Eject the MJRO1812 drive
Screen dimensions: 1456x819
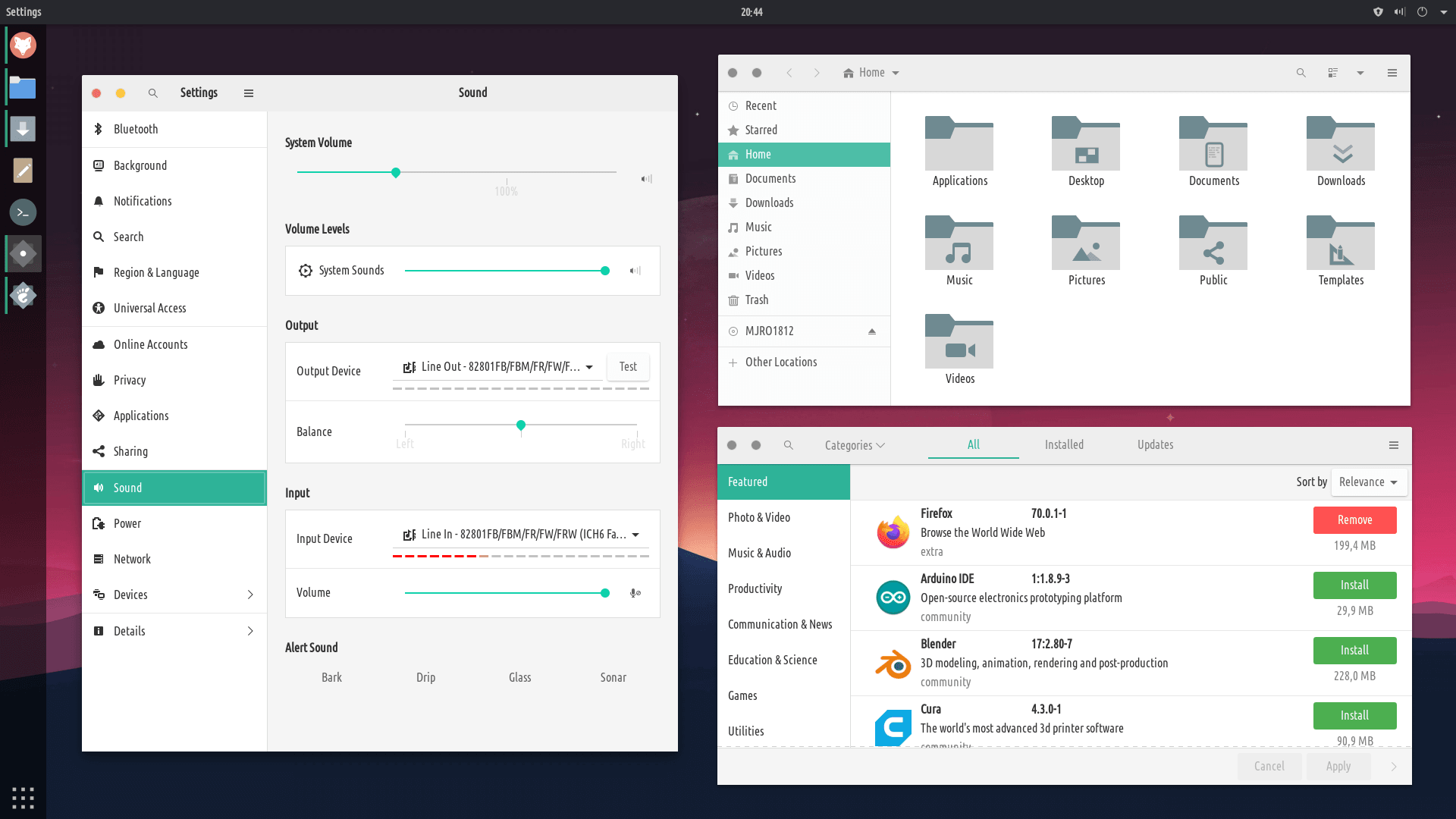click(871, 331)
